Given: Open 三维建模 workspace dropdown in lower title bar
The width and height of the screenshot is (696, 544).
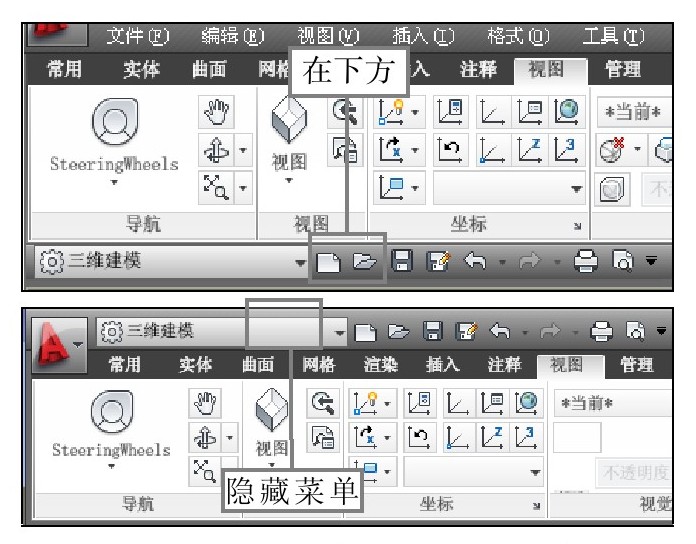Looking at the screenshot, I should coord(222,331).
